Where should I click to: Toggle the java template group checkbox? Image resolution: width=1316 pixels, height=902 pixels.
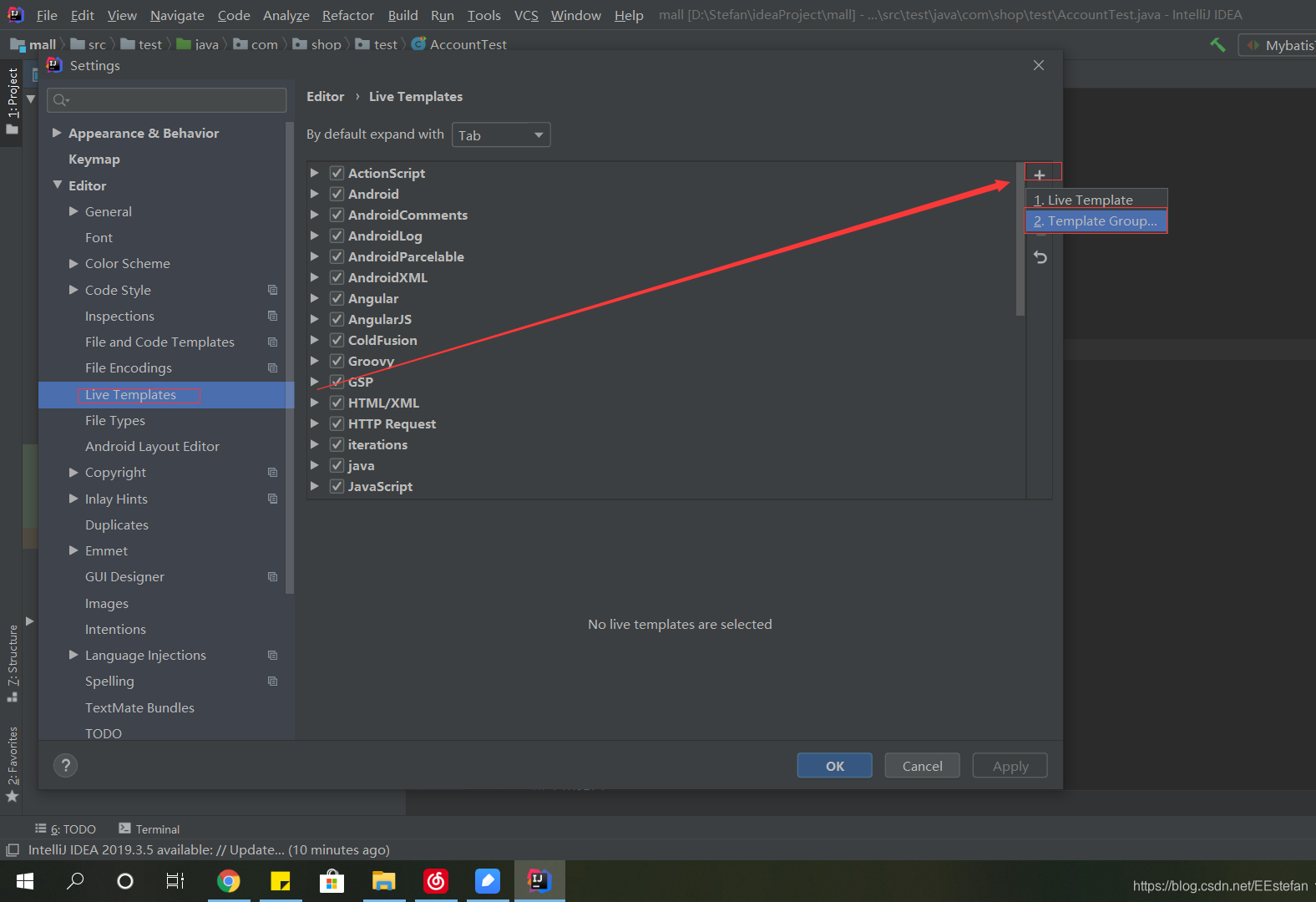pyautogui.click(x=337, y=465)
